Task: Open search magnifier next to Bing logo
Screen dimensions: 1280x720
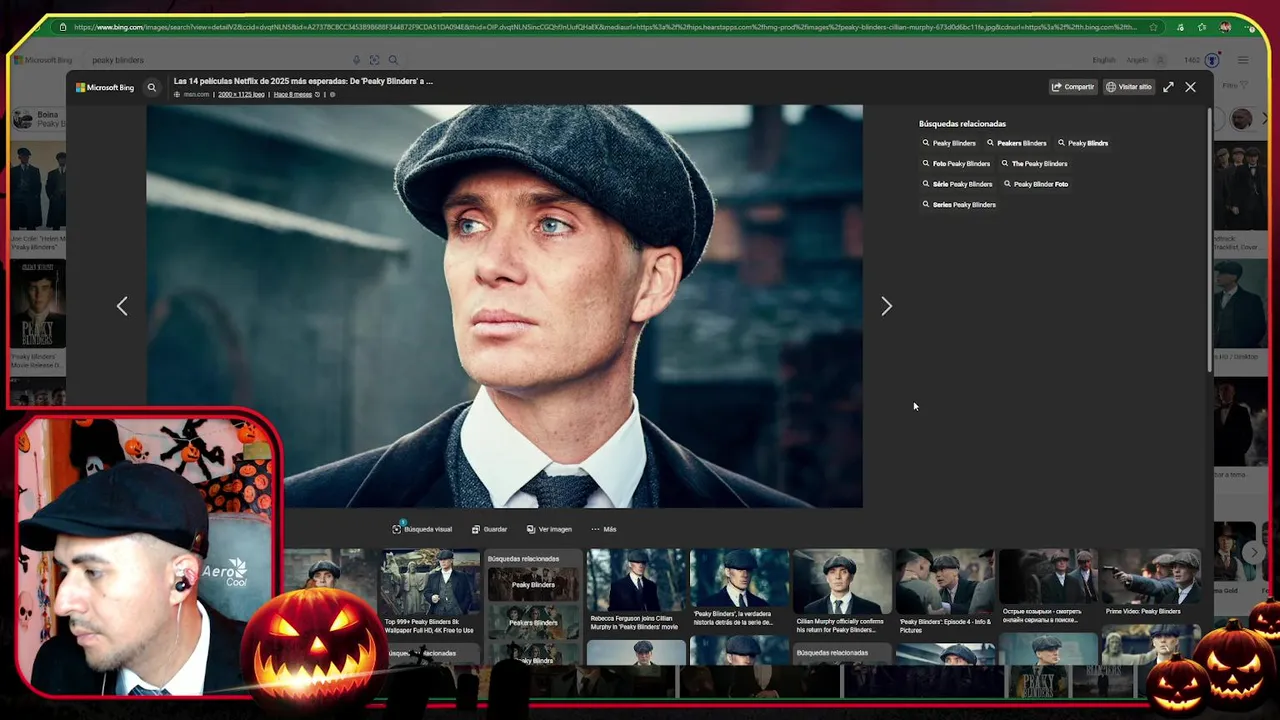Action: 152,87
